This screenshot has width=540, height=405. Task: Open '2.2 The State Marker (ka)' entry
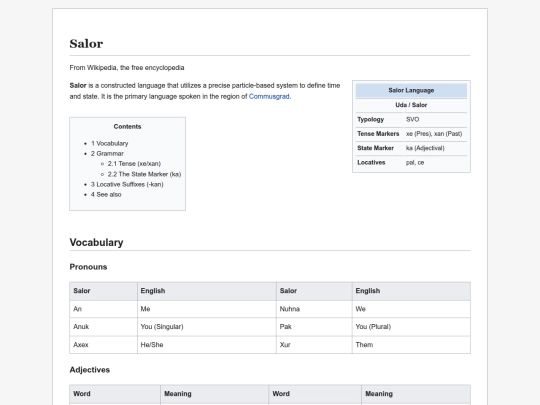(144, 174)
